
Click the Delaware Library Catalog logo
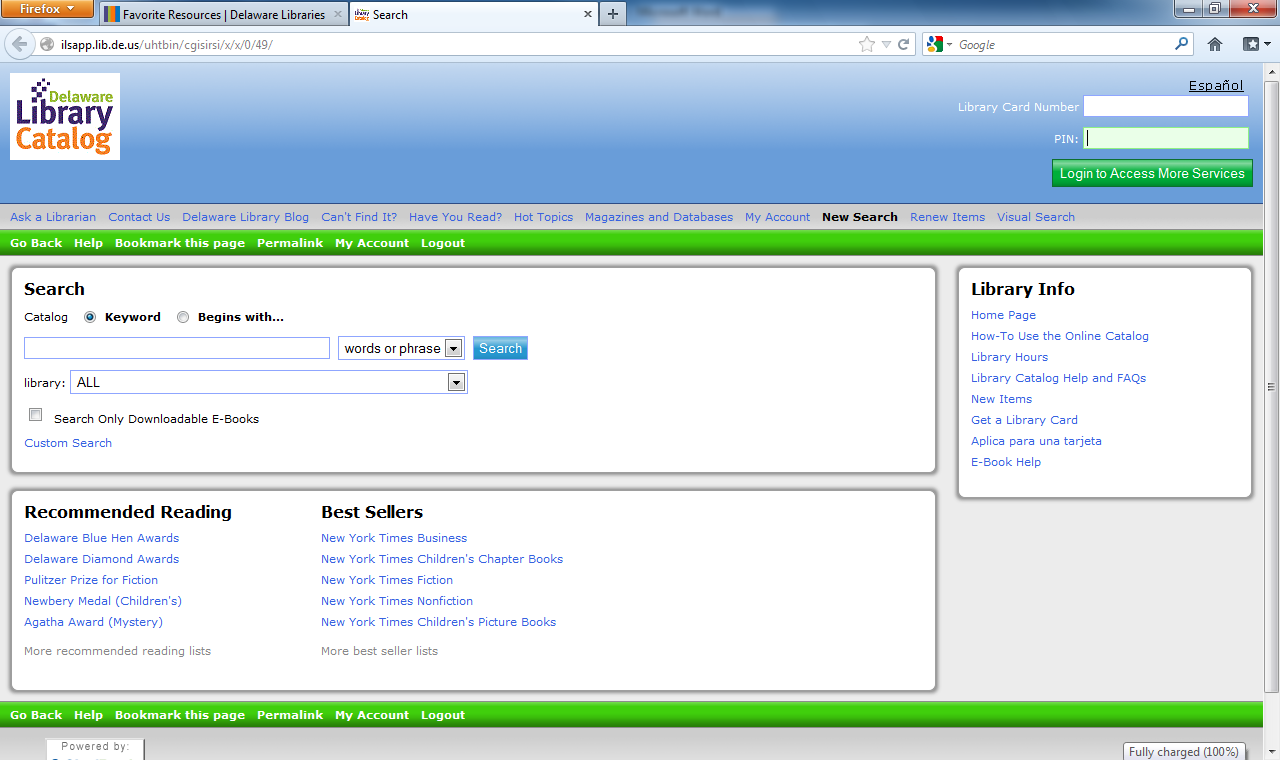[65, 116]
